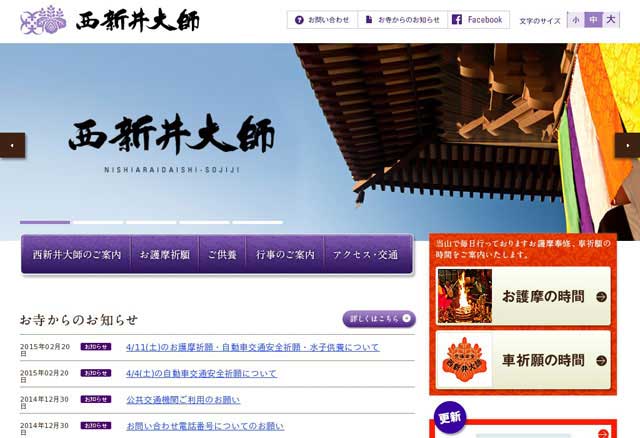The image size is (640, 438).
Task: Open news about 4/11(土) お護摩祈願
Action: [253, 347]
